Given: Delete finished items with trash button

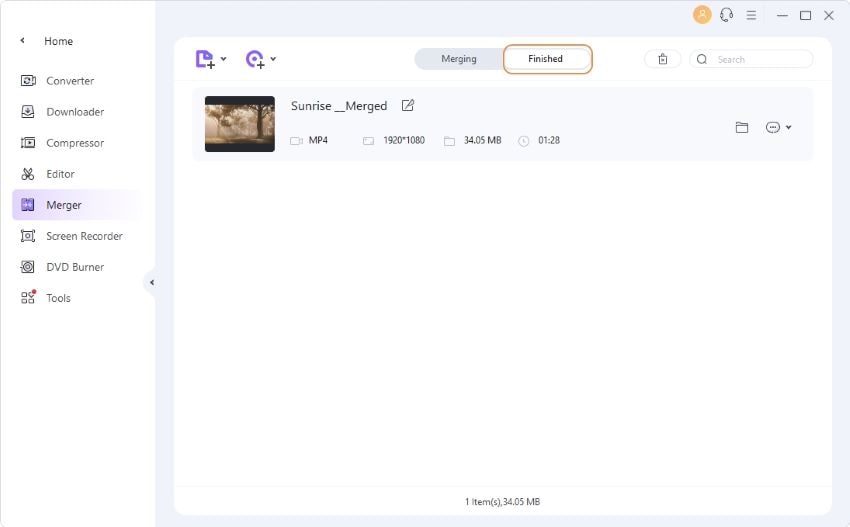Looking at the screenshot, I should tap(662, 59).
